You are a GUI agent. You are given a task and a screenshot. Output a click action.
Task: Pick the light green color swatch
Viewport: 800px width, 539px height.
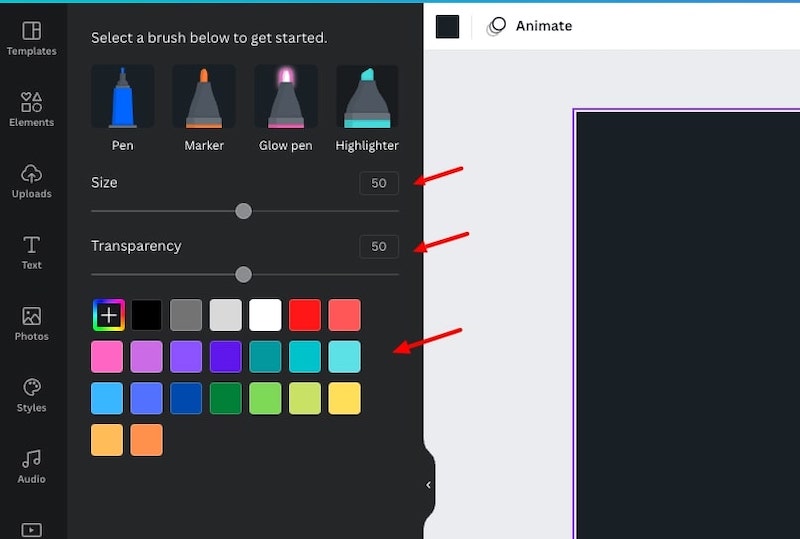click(265, 398)
